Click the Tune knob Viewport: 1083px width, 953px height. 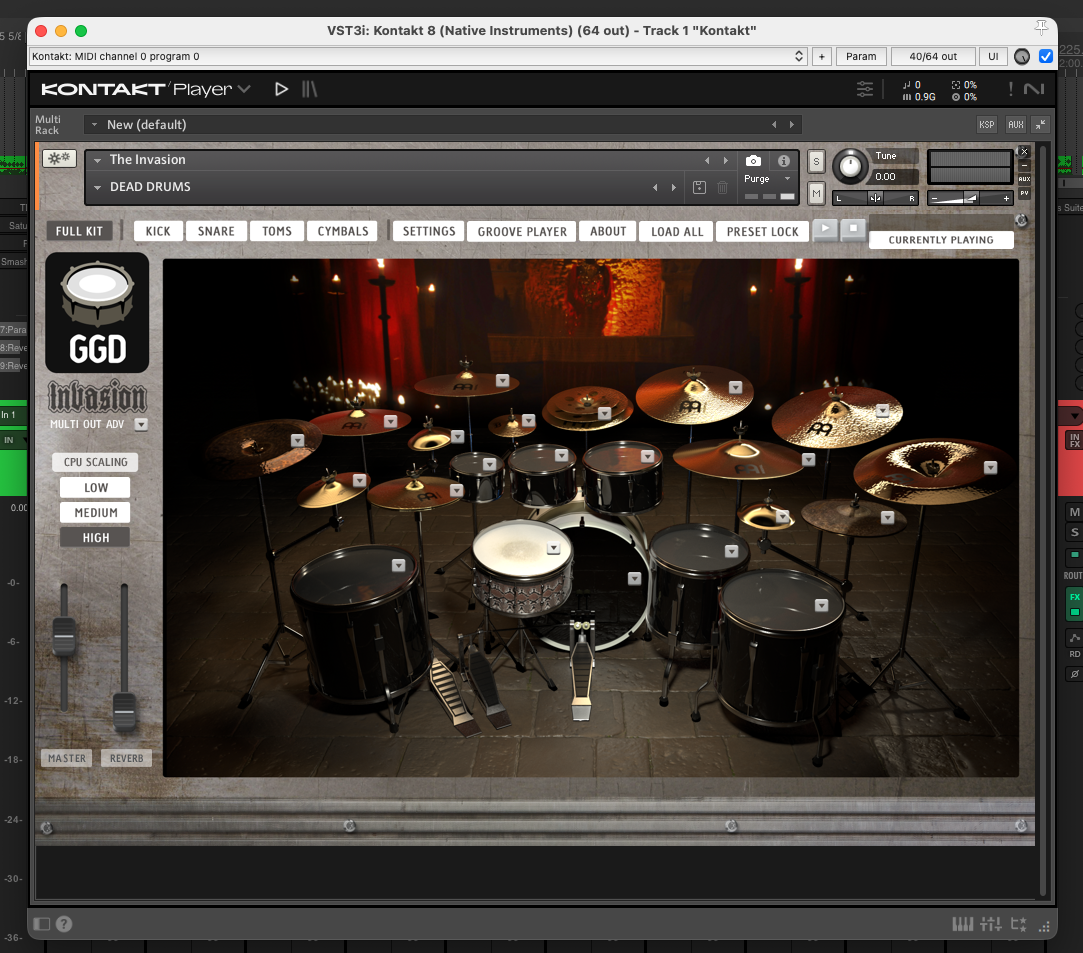[x=850, y=166]
